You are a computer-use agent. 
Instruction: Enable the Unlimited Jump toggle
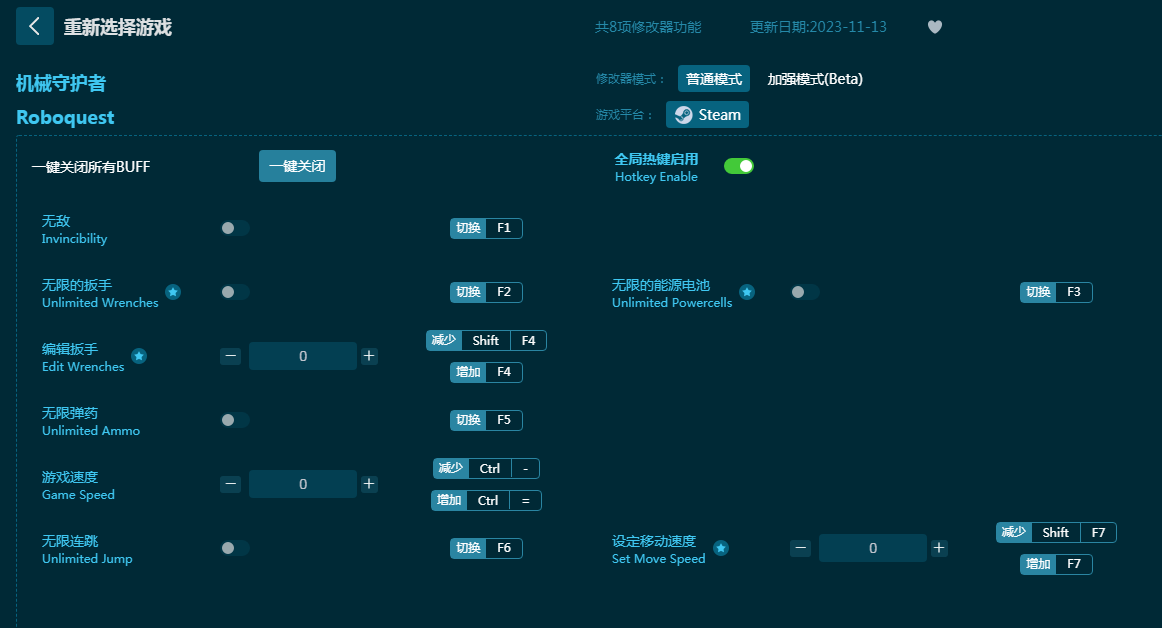pos(235,548)
